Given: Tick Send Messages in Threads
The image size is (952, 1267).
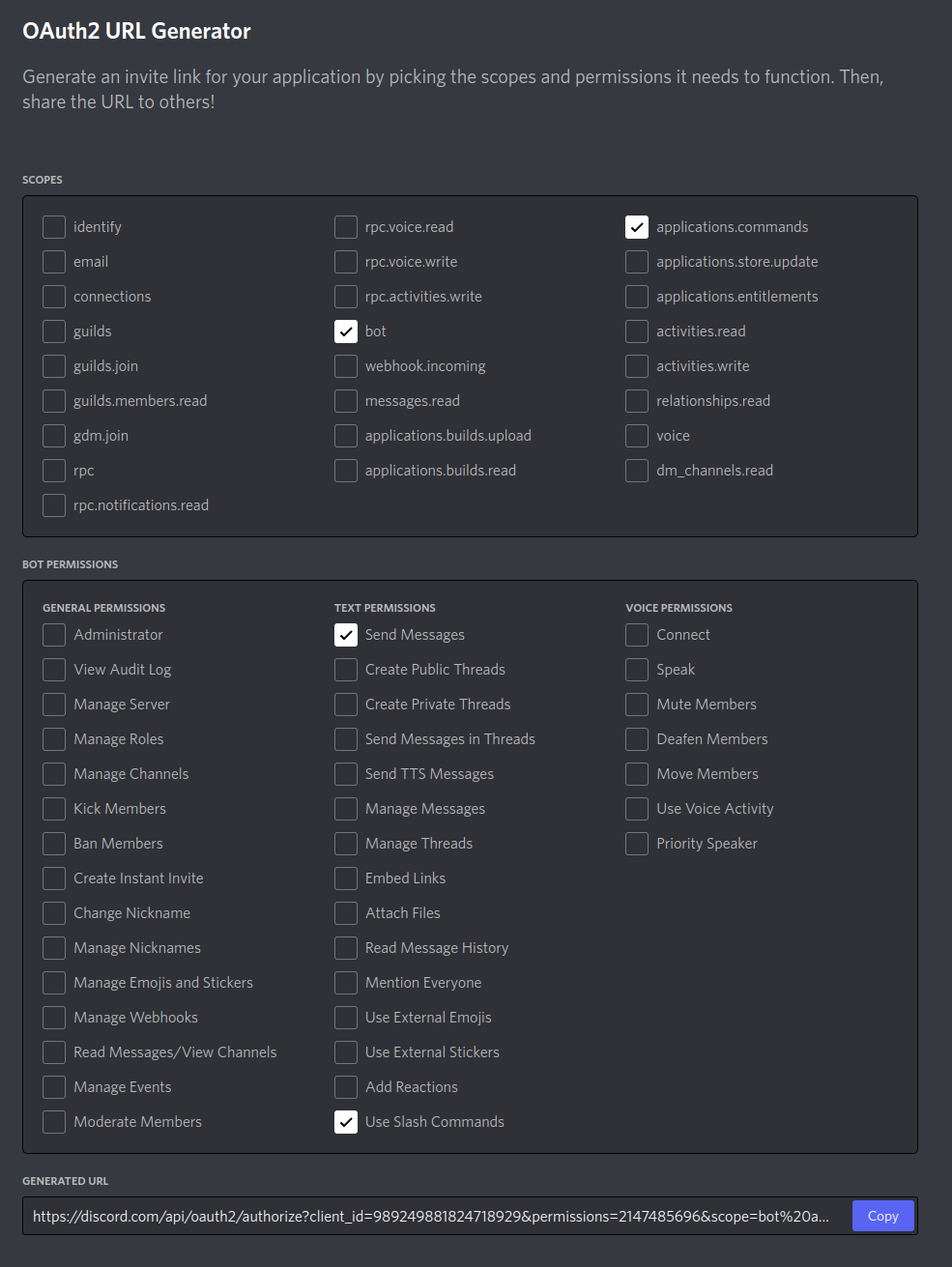Looking at the screenshot, I should [346, 739].
